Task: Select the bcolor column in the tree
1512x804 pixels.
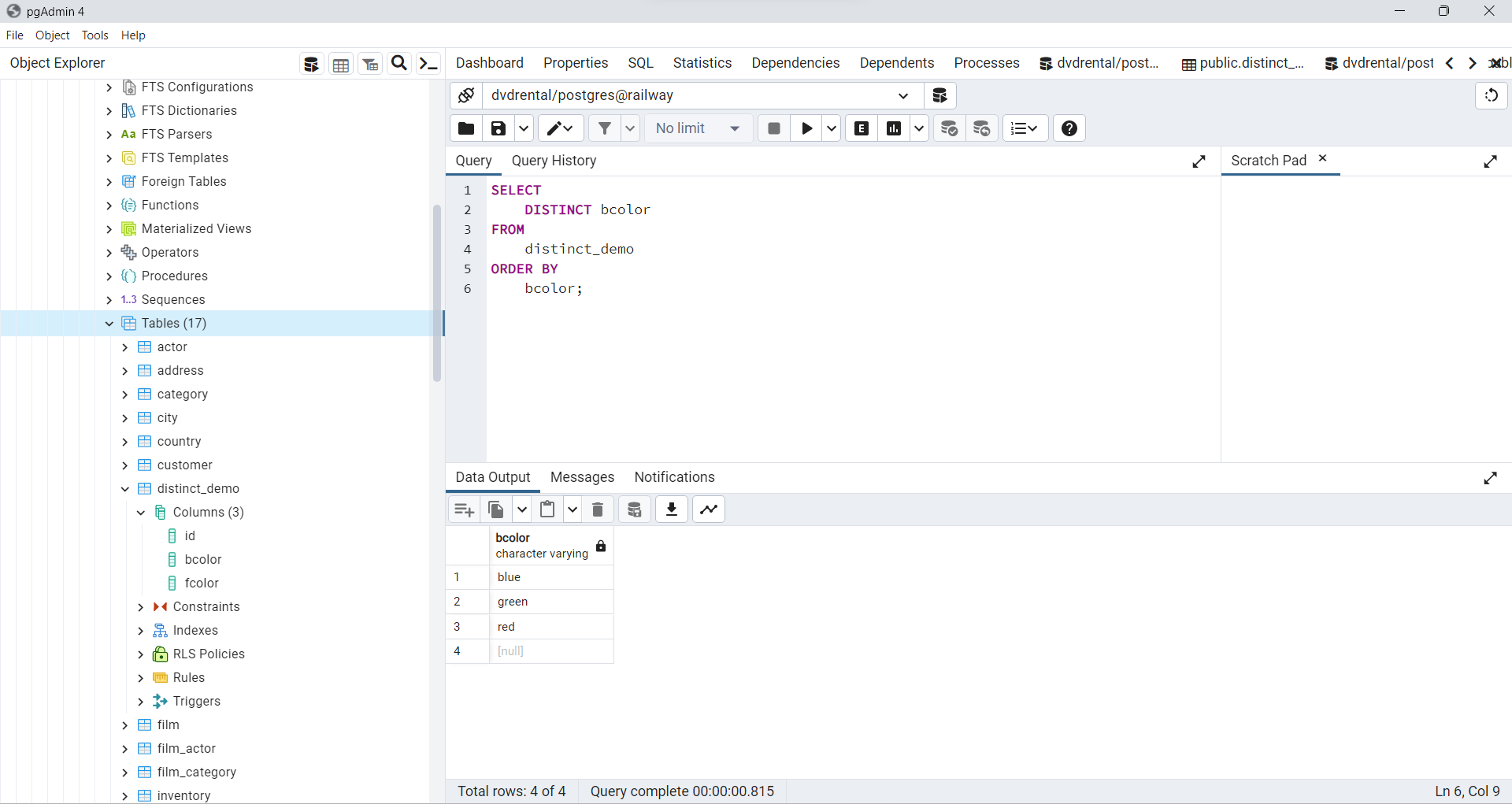Action: coord(202,560)
